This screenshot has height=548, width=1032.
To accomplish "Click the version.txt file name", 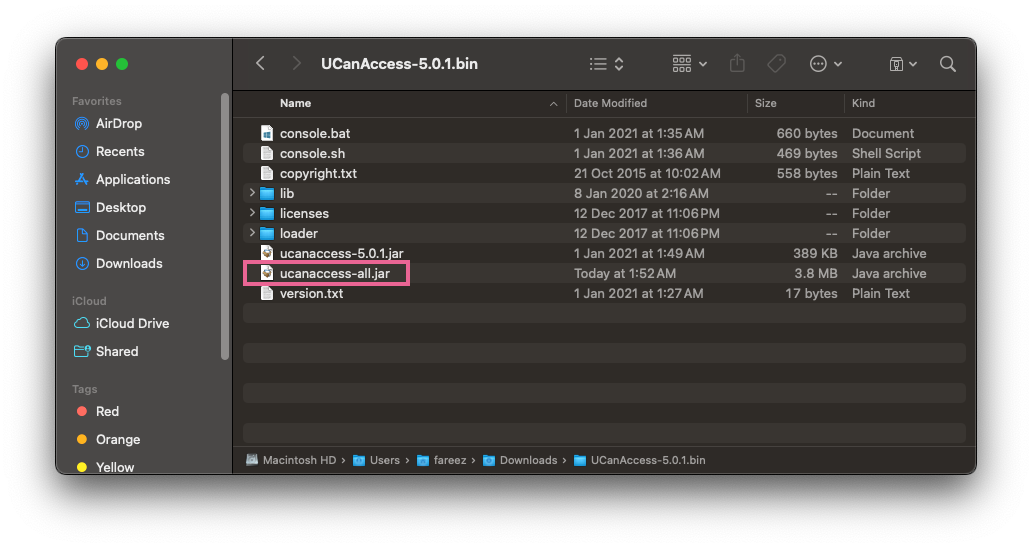I will 311,293.
